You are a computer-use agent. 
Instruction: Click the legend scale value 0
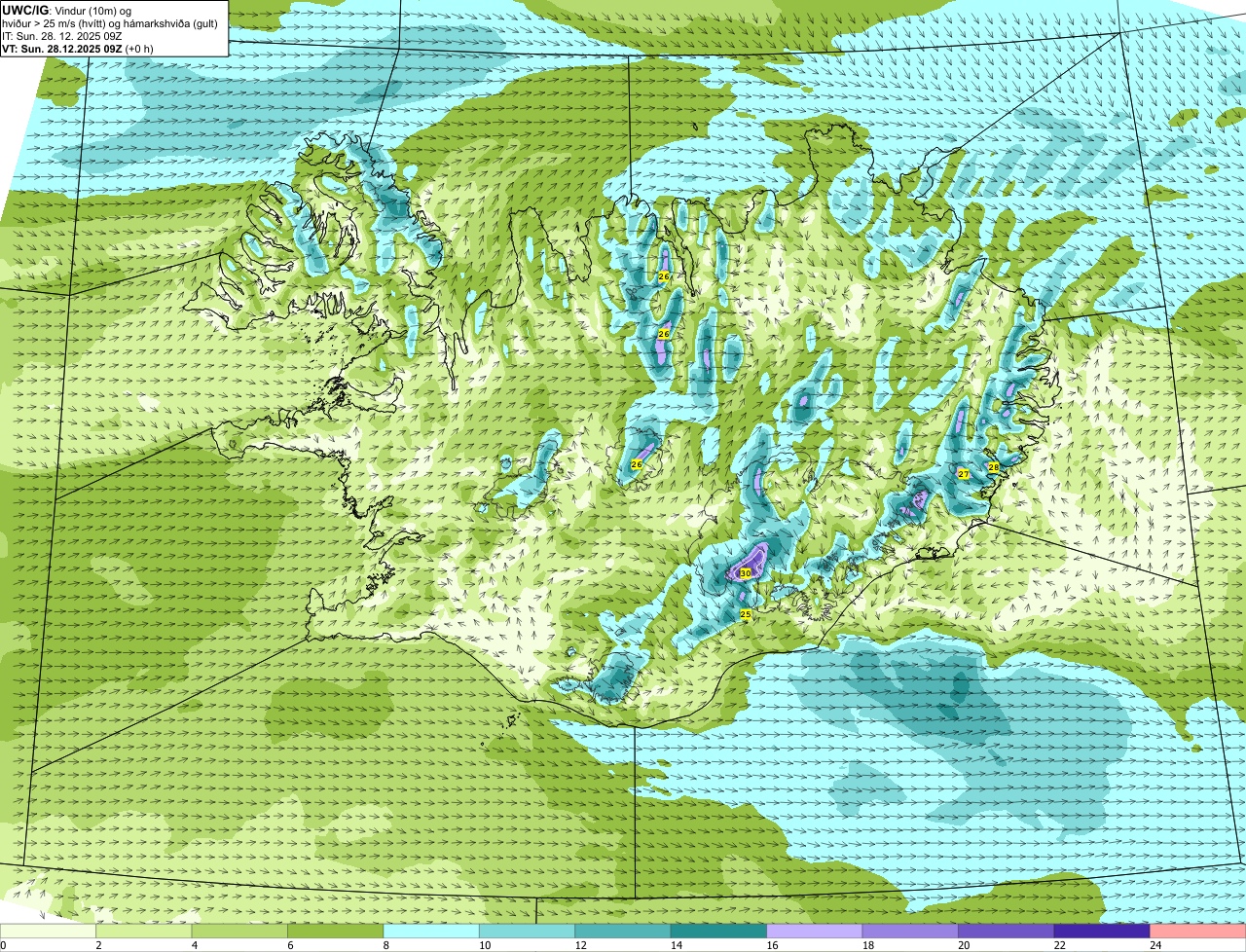coord(3,945)
